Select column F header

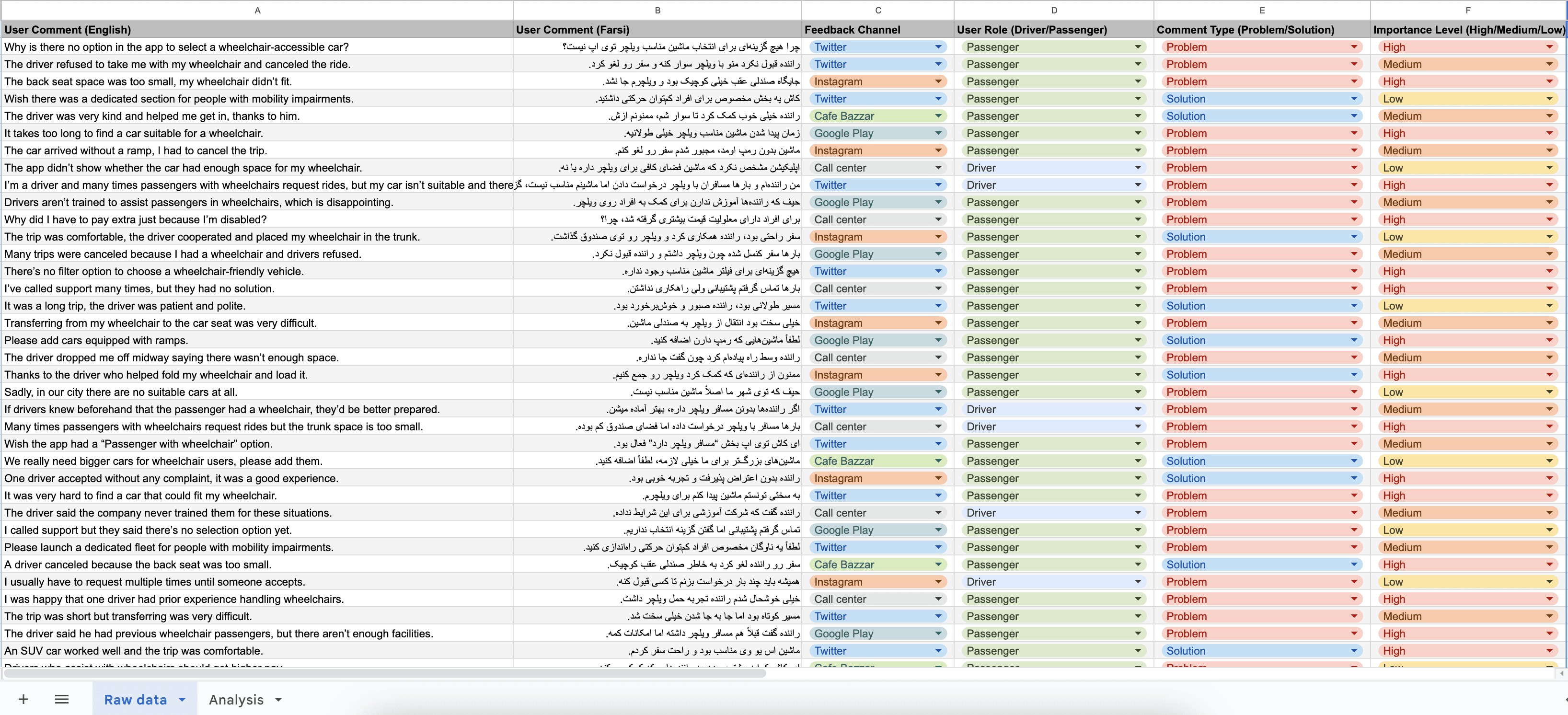pos(1467,10)
